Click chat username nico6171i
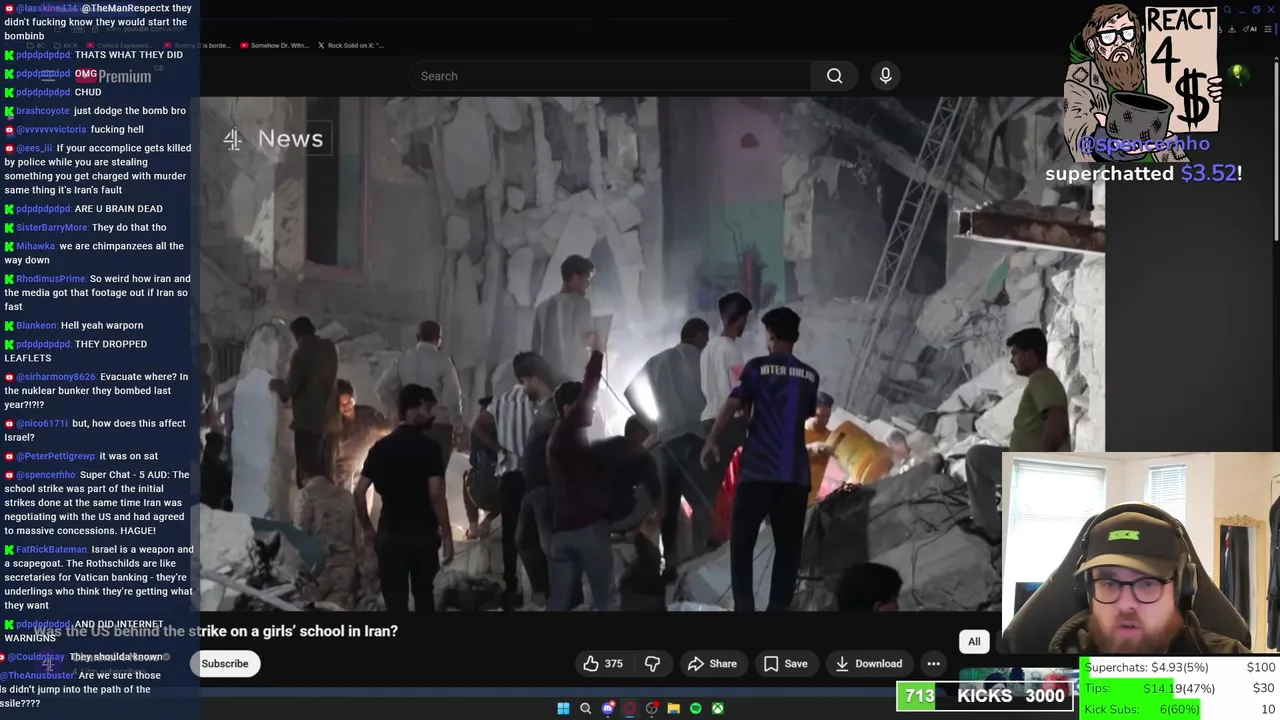1280x720 pixels. (x=42, y=423)
